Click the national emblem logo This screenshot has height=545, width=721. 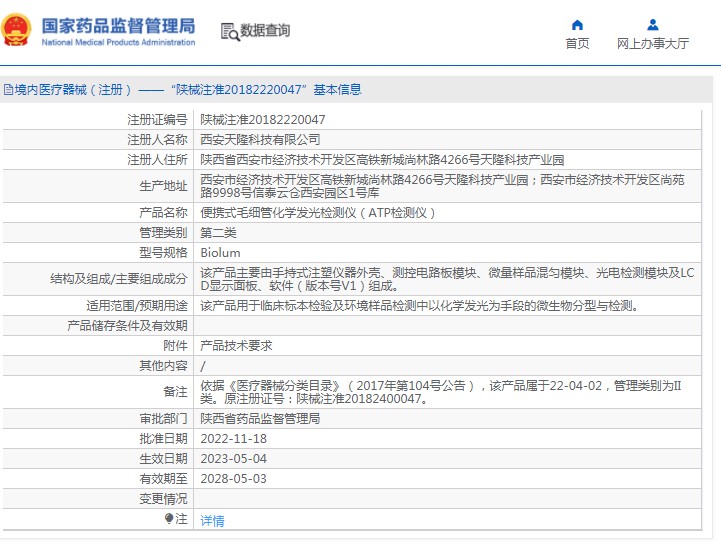(17, 30)
